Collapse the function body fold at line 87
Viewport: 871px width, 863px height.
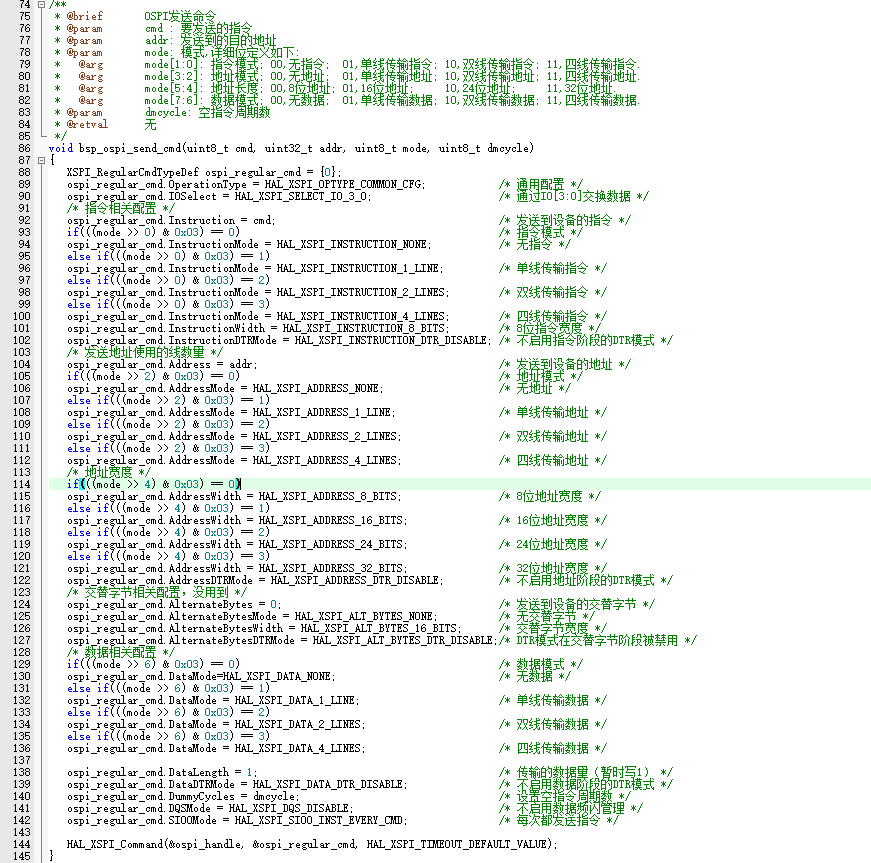(42, 160)
